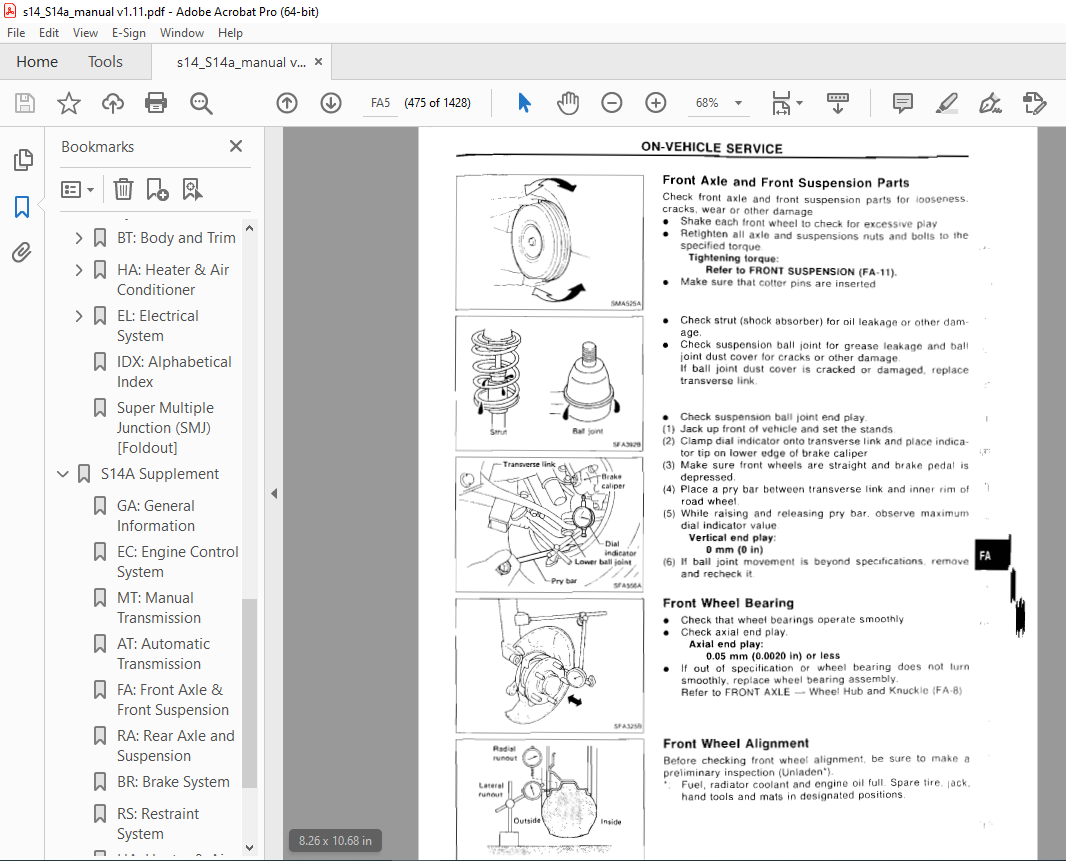Viewport: 1066px width, 861px height.
Task: Collapse the S14A Supplement bookmark
Action: click(63, 474)
